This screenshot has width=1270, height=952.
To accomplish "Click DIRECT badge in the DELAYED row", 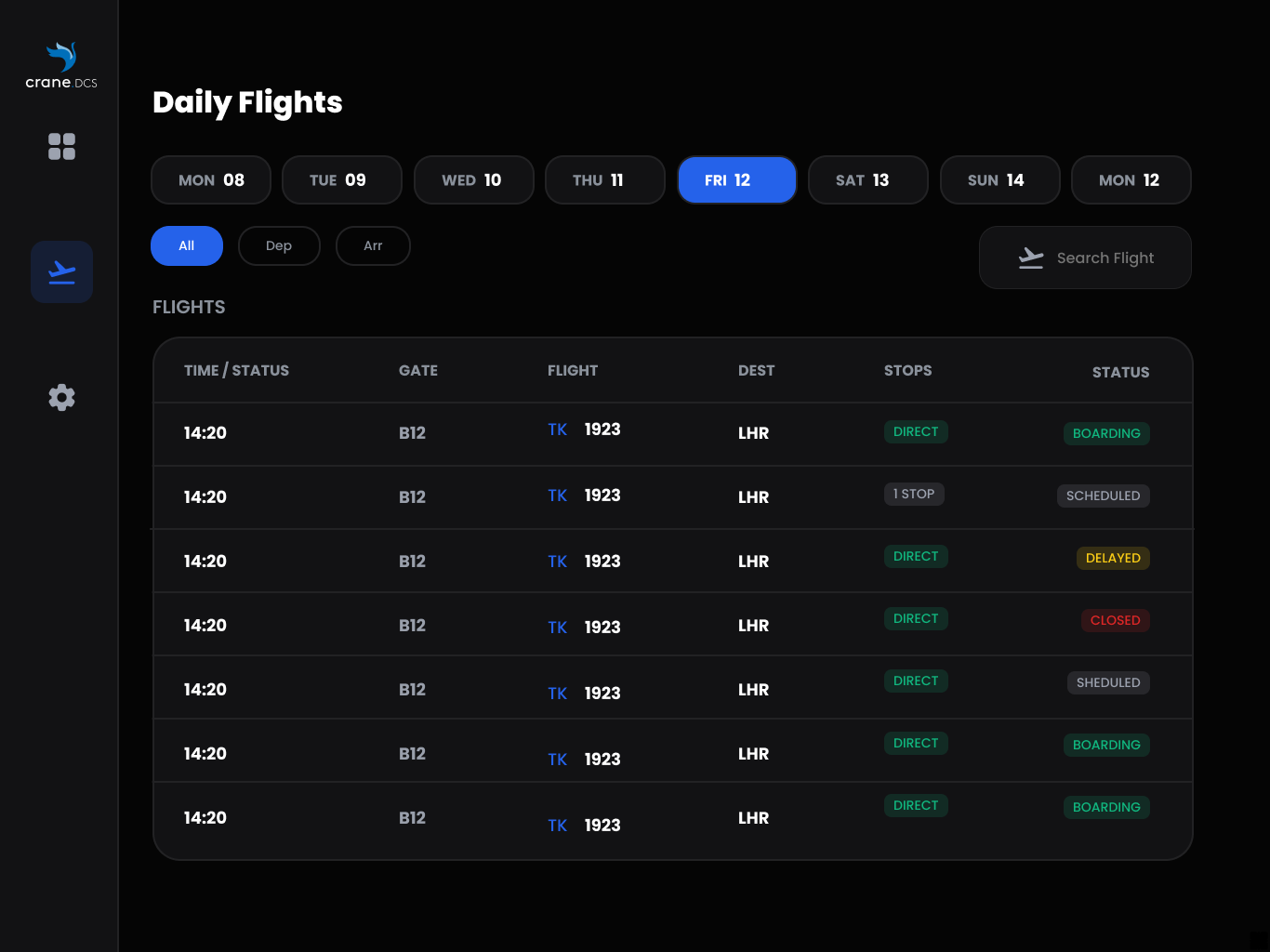I will pos(916,556).
